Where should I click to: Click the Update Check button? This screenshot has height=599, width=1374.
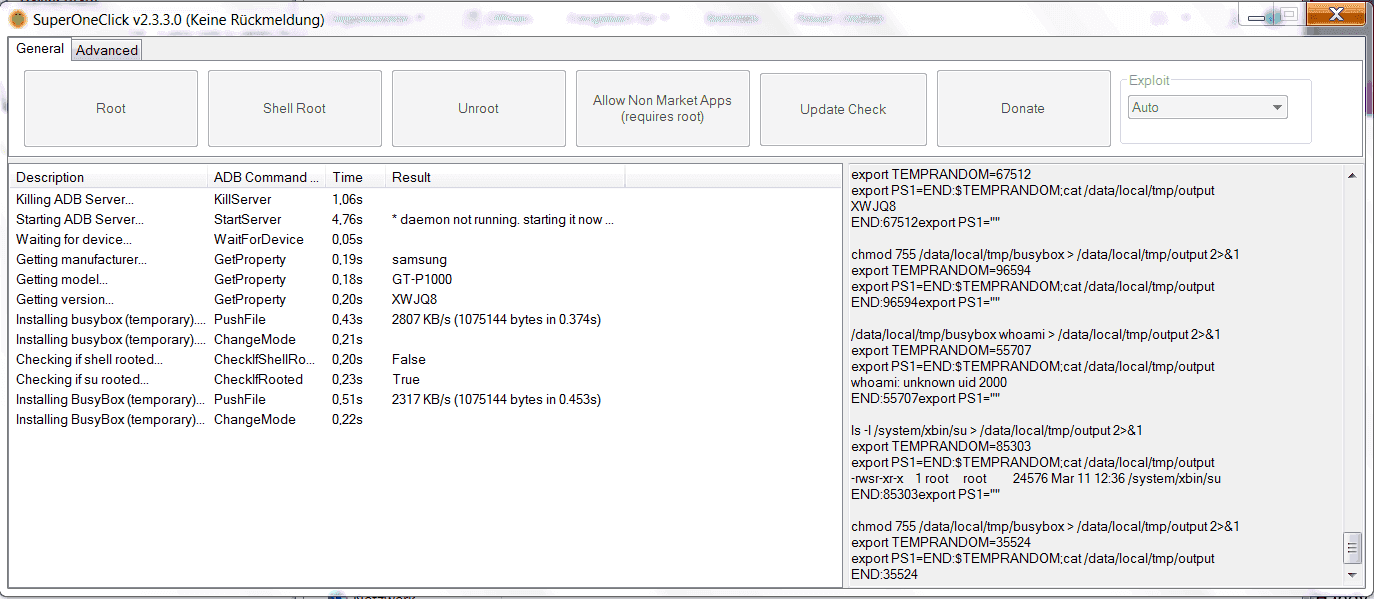(843, 108)
